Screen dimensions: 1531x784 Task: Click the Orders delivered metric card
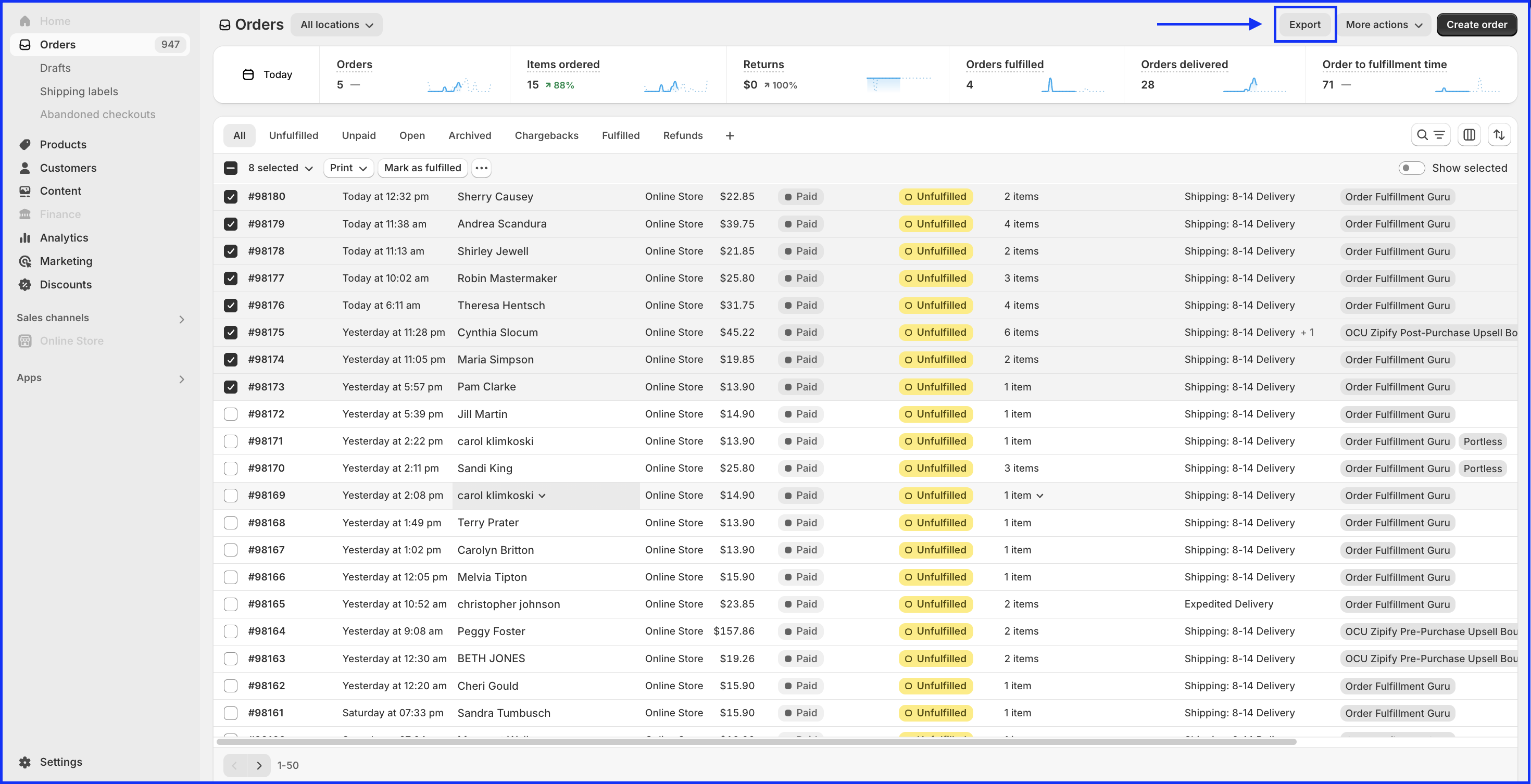pos(1214,75)
